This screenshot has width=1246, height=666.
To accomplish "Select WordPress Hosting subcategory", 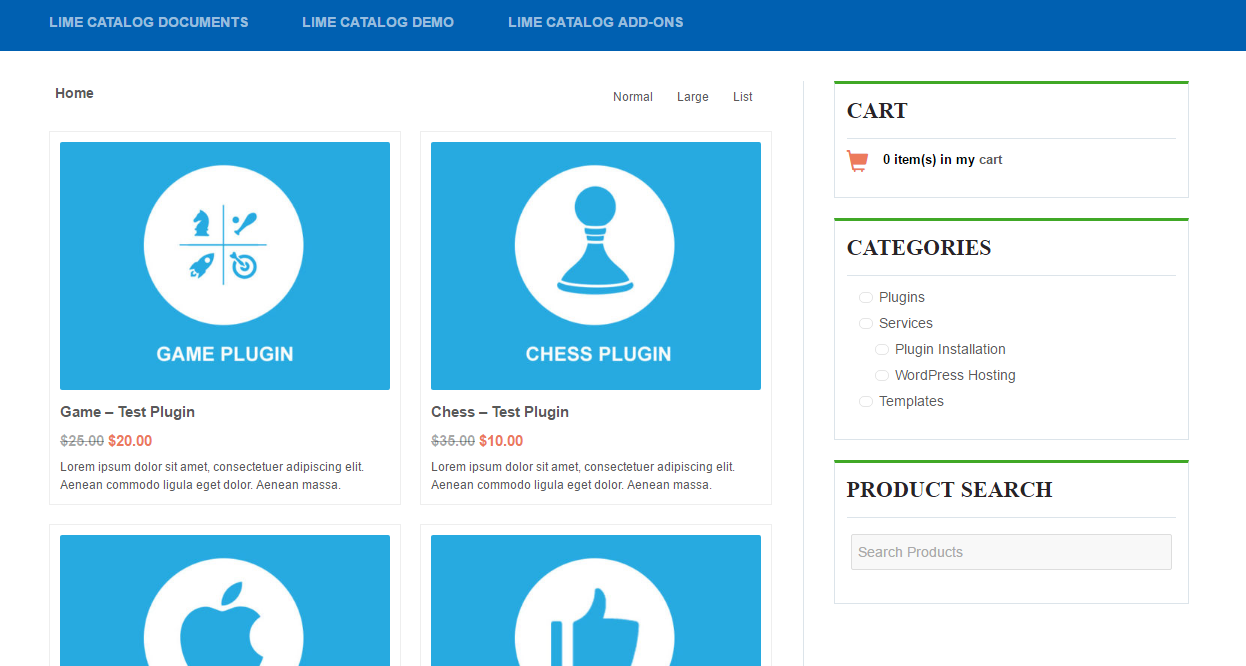I will pyautogui.click(x=955, y=375).
